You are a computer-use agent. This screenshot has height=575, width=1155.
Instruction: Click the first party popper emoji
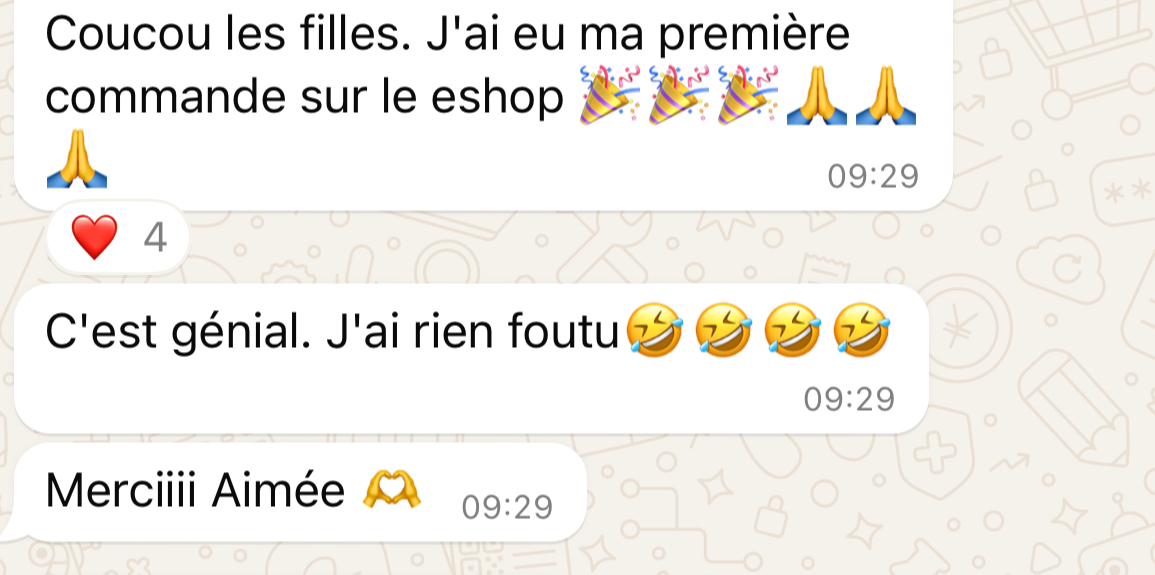(606, 95)
